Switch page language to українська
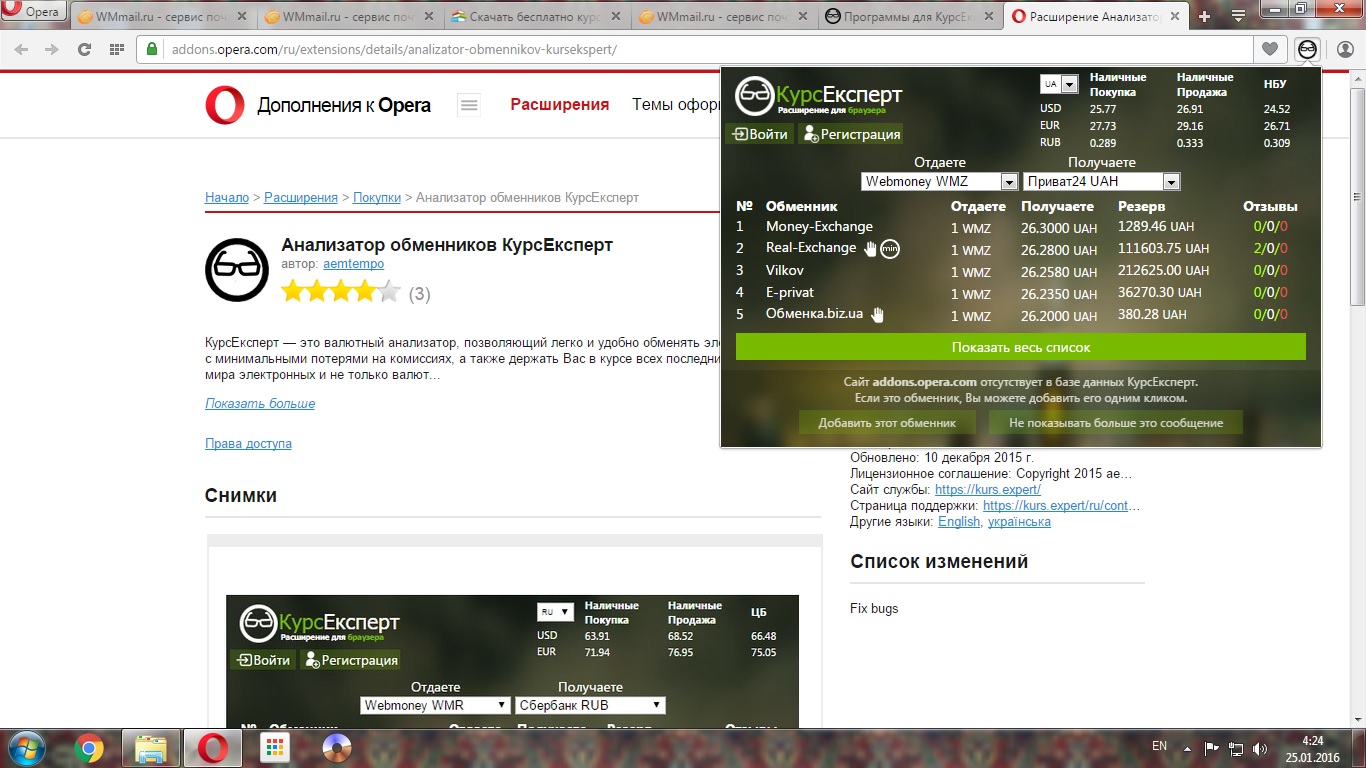1366x768 pixels. tap(1019, 522)
